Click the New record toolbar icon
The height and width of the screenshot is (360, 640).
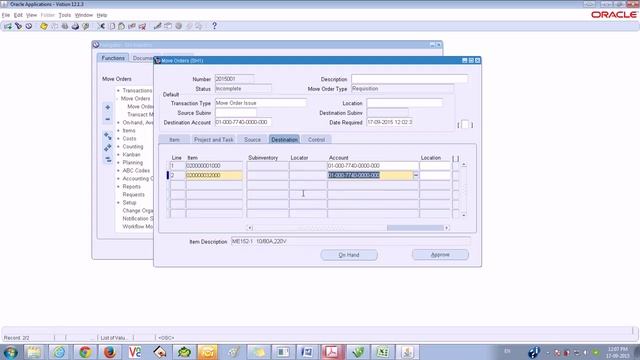click(8, 26)
